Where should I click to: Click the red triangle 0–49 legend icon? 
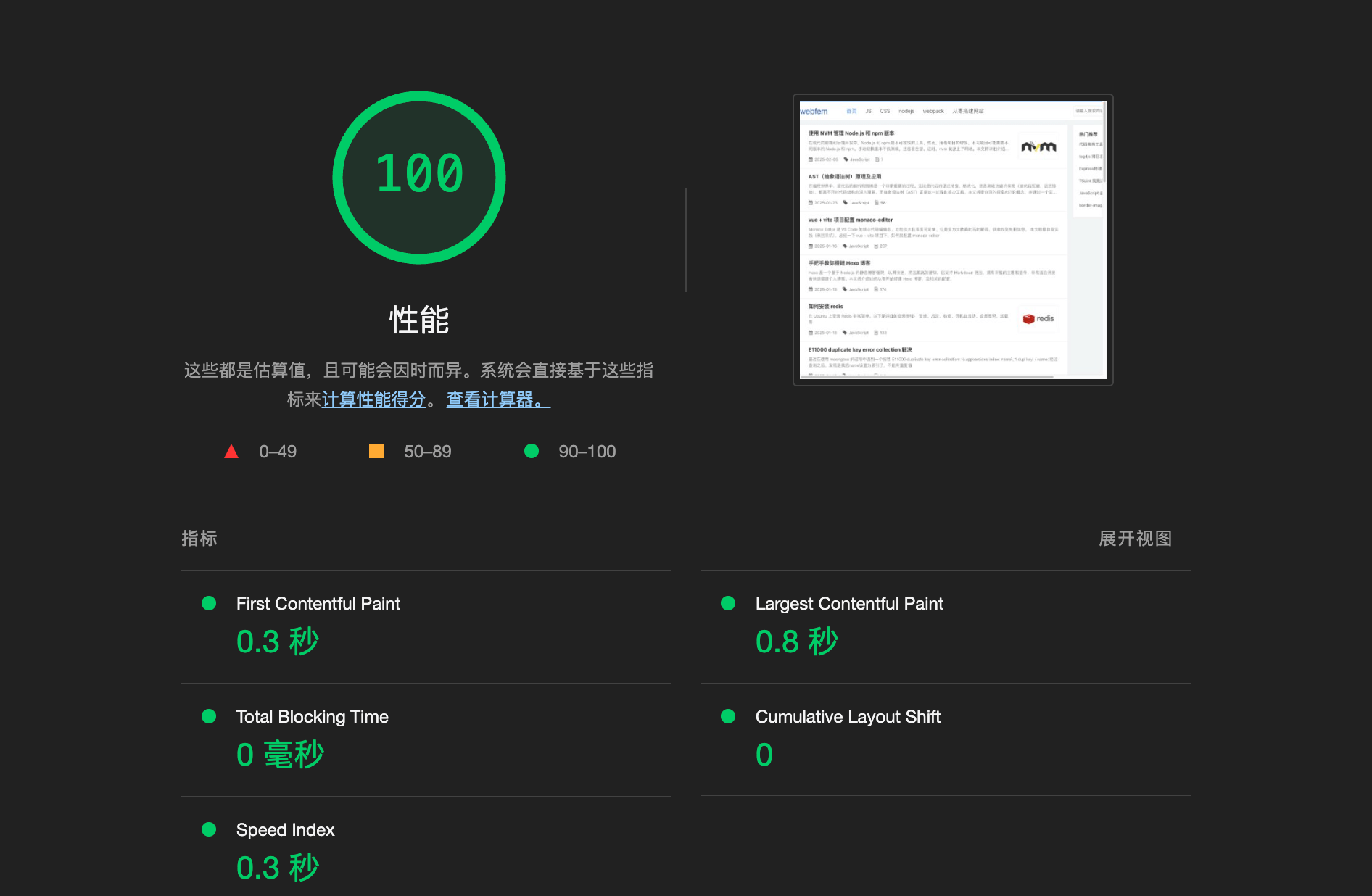pyautogui.click(x=231, y=452)
